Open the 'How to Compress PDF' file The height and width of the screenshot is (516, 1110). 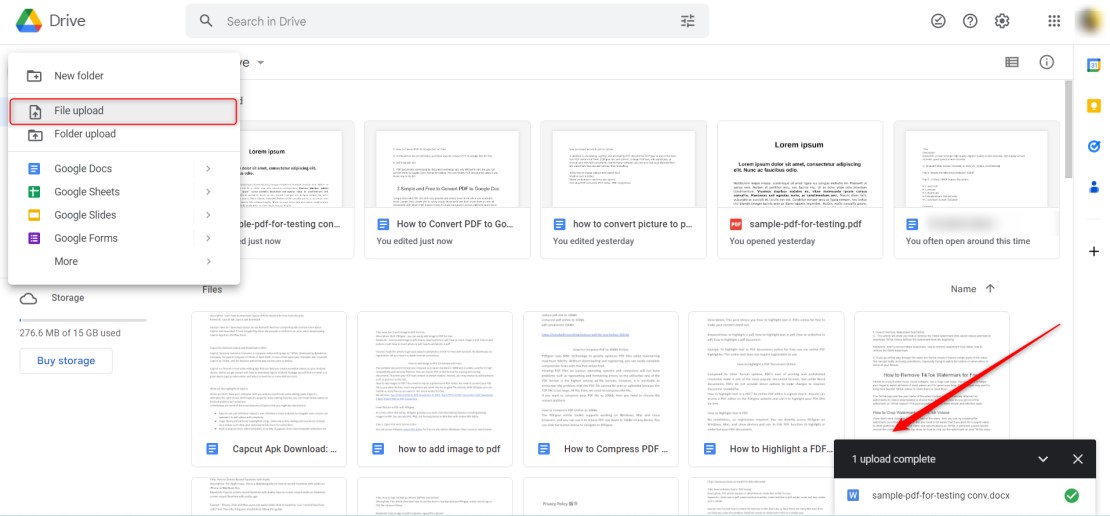point(600,389)
